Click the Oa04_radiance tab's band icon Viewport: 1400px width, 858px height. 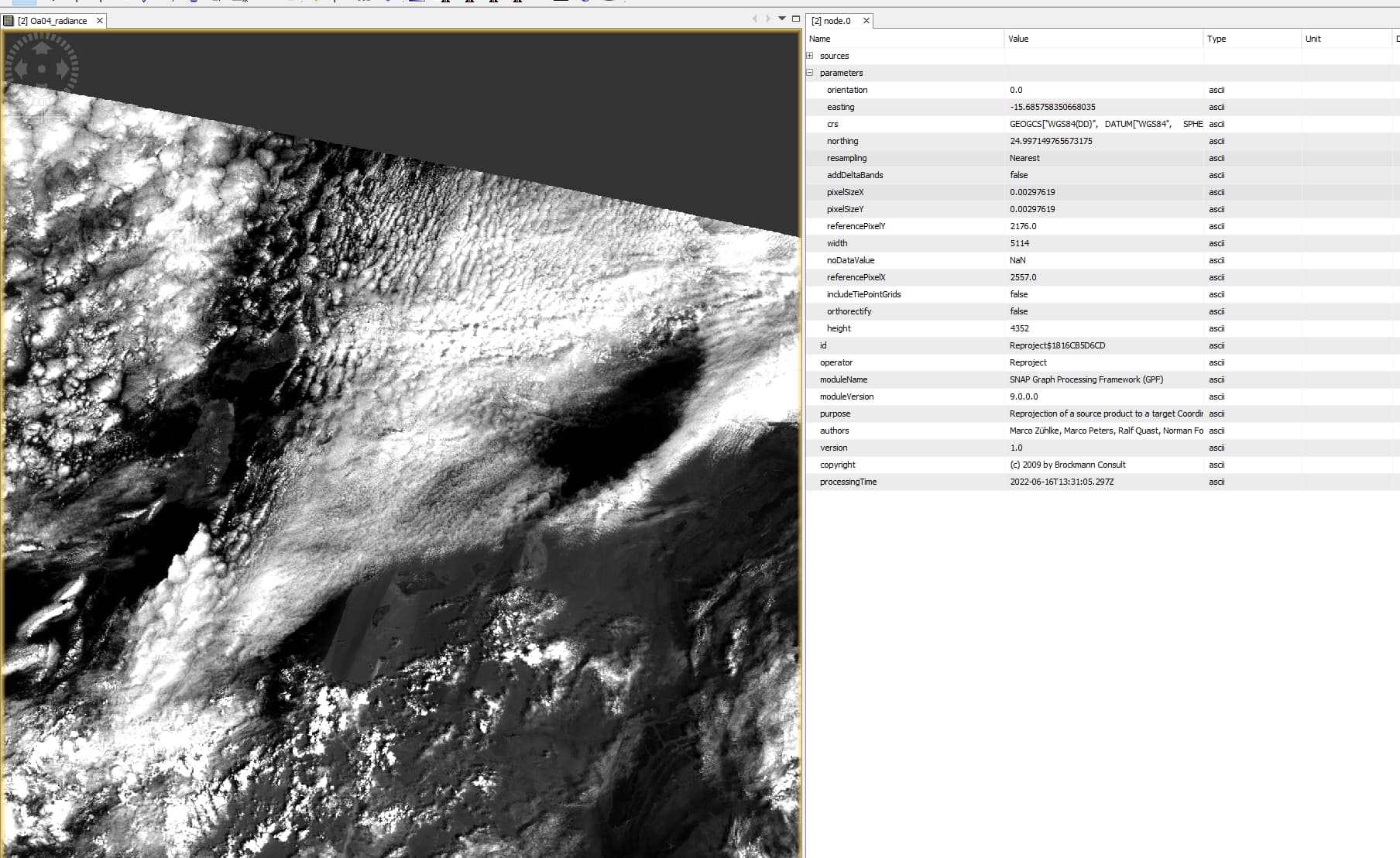click(9, 21)
